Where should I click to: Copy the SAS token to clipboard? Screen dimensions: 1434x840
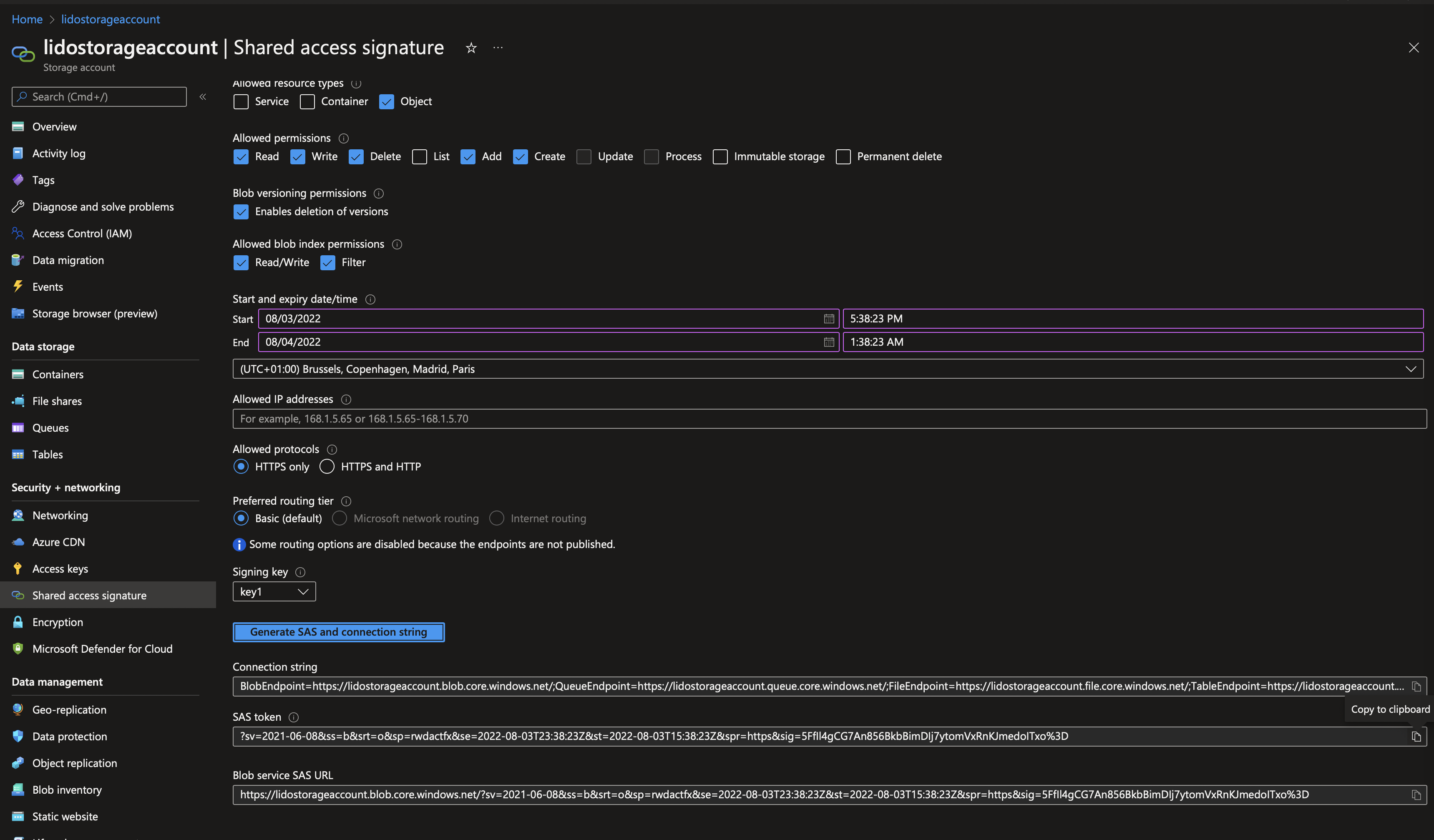tap(1416, 737)
